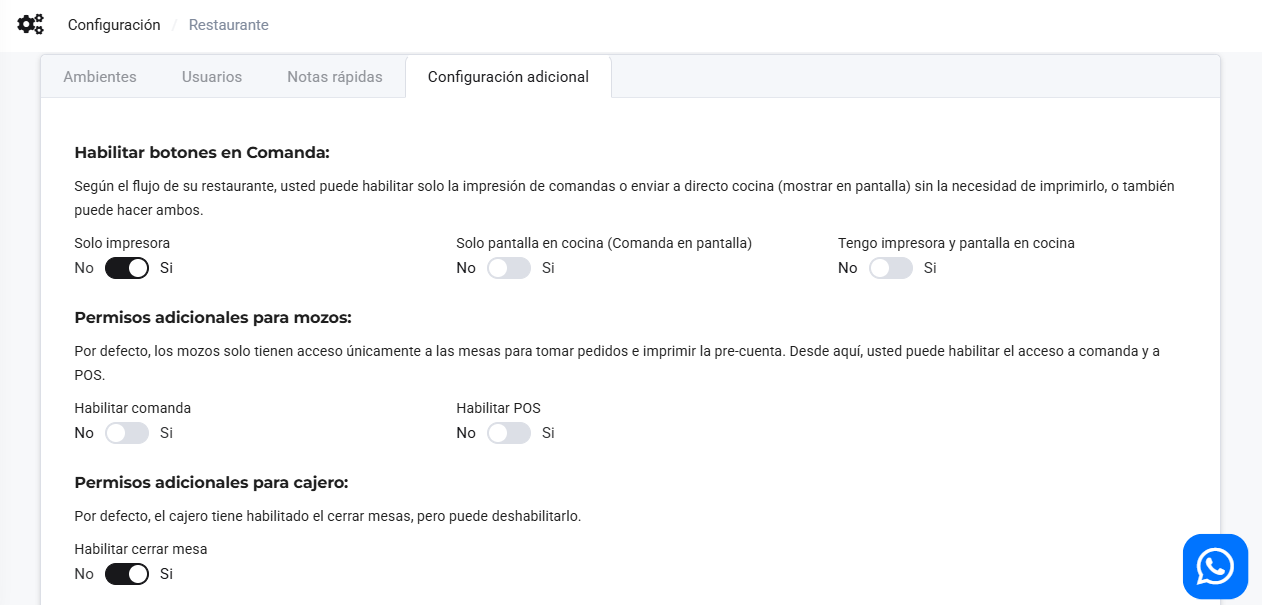This screenshot has height=605, width=1262.
Task: Click the 'Configuración' breadcrumb link
Action: [113, 24]
